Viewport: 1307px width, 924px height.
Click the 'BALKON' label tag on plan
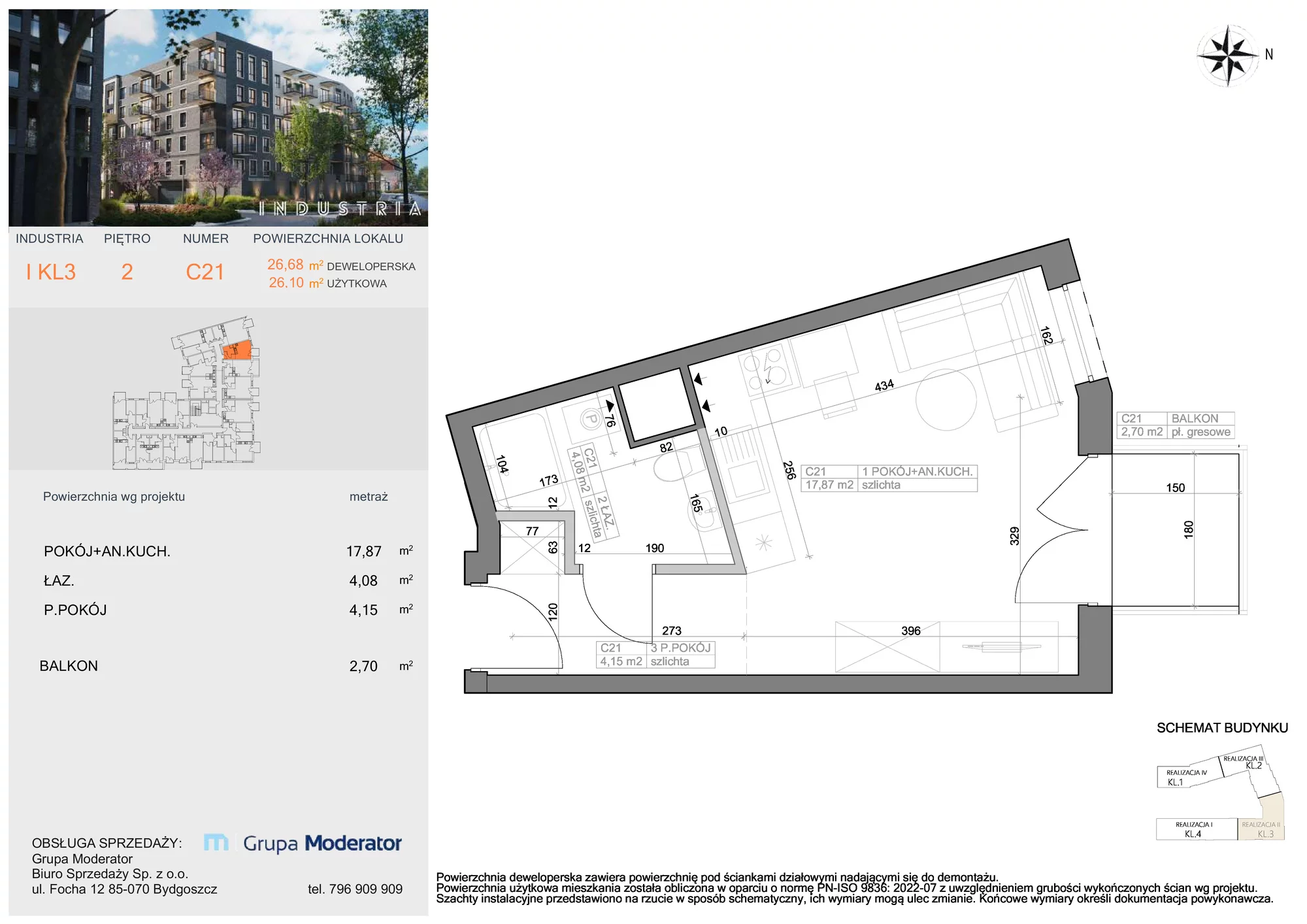pyautogui.click(x=1195, y=418)
